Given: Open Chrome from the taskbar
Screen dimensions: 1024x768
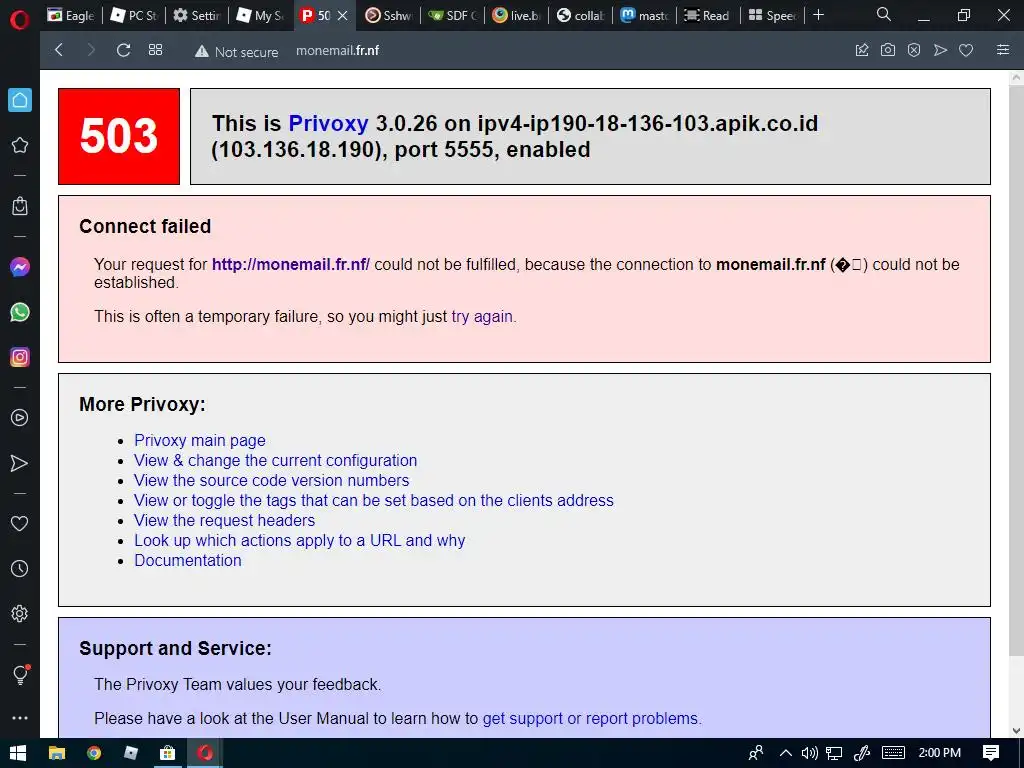Looking at the screenshot, I should [x=94, y=753].
